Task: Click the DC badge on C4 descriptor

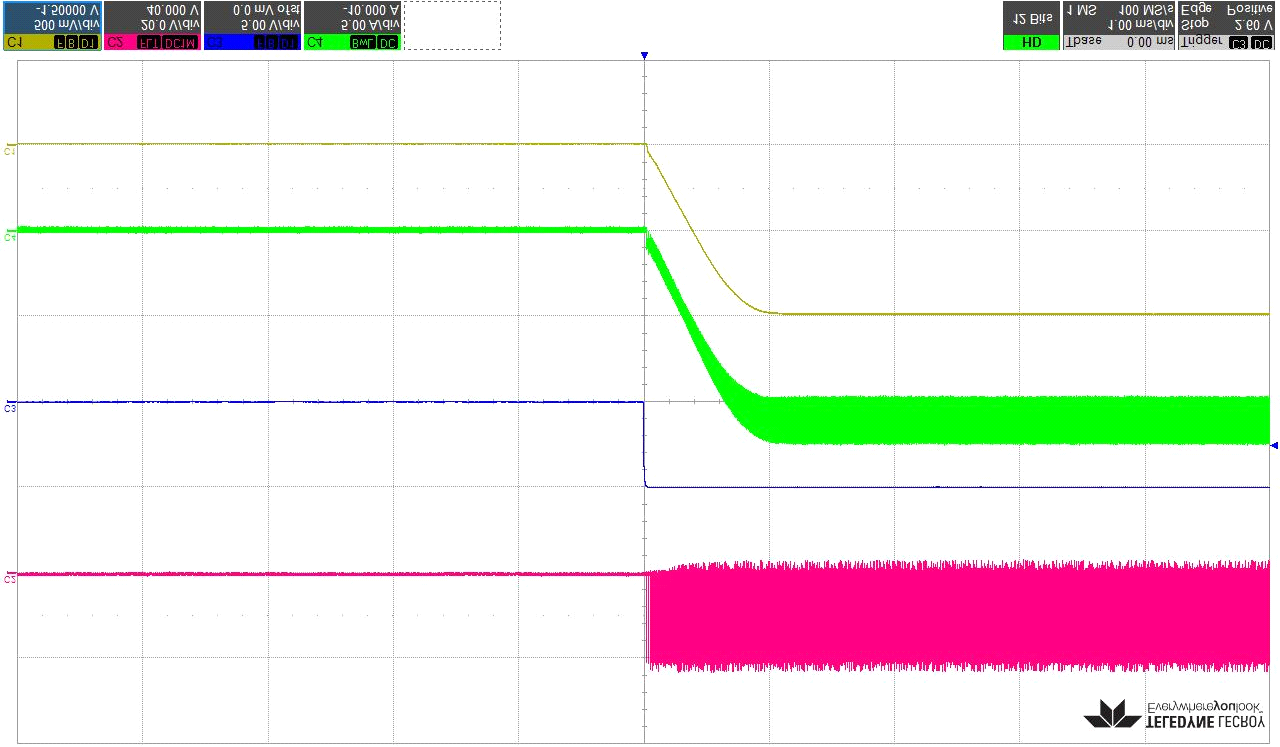Action: (x=386, y=43)
